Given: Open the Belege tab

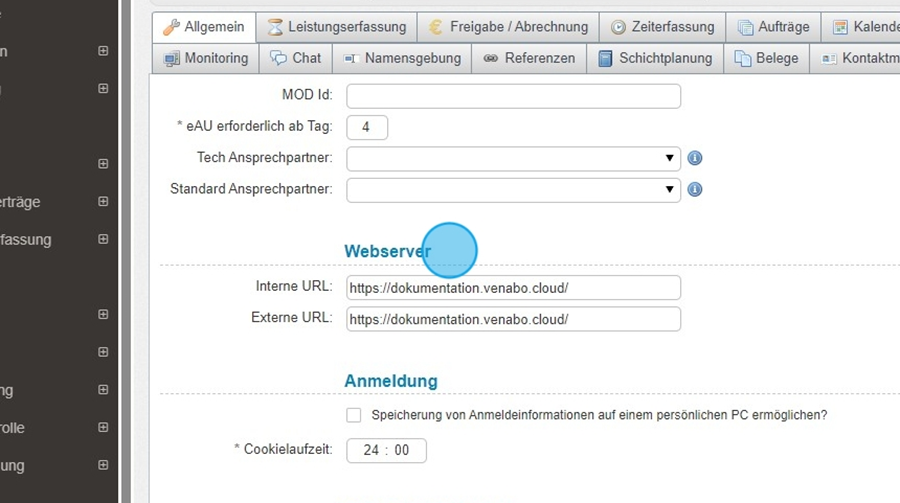Looking at the screenshot, I should pyautogui.click(x=767, y=58).
